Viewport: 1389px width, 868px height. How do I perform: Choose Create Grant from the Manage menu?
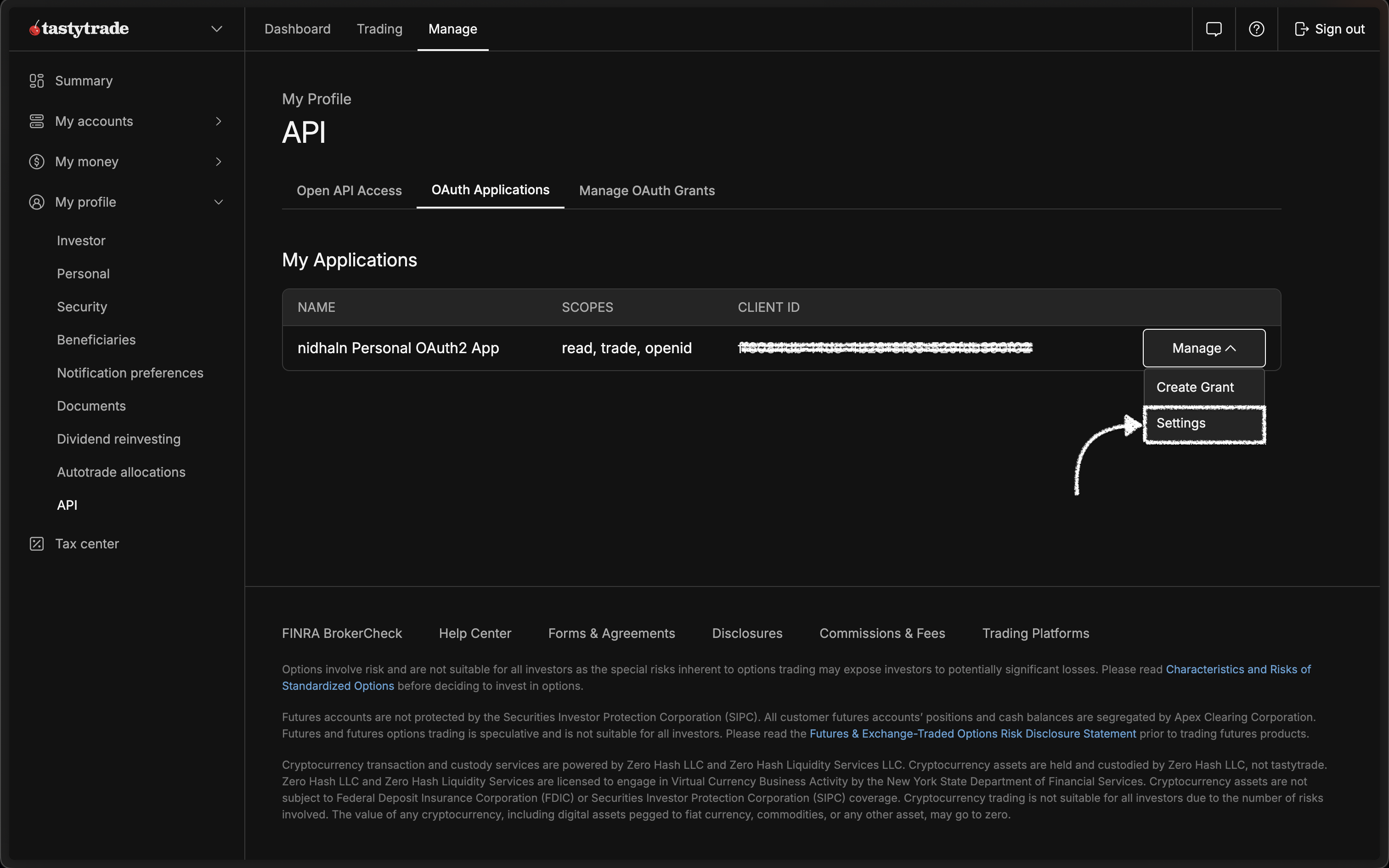coord(1194,387)
